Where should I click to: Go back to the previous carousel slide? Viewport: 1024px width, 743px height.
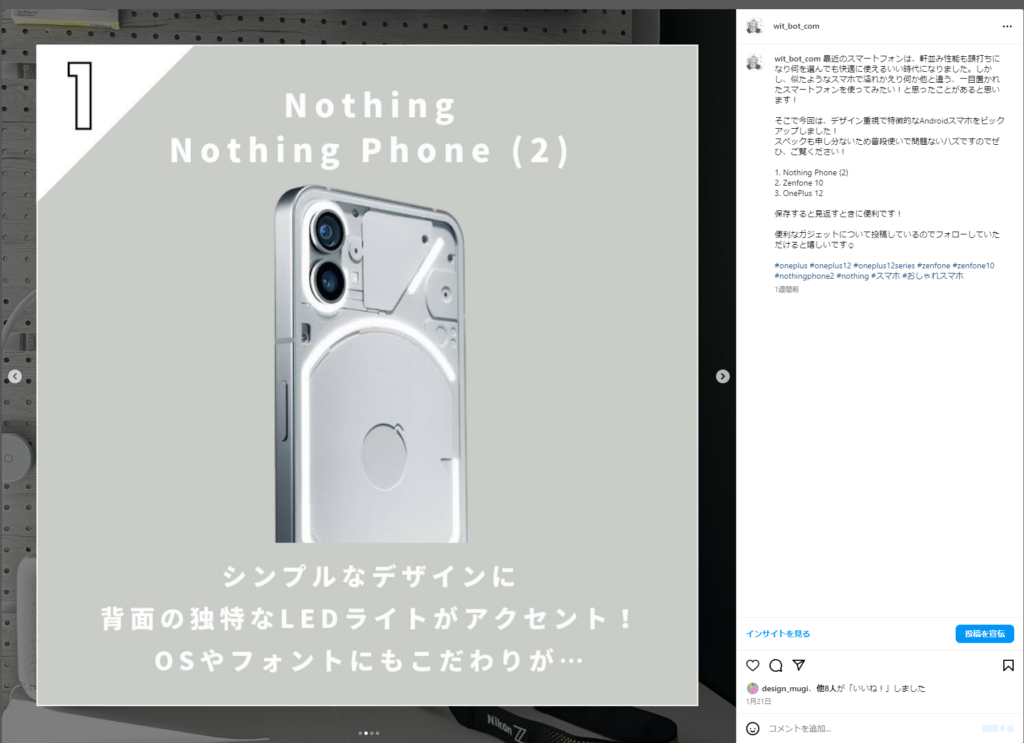[x=15, y=376]
